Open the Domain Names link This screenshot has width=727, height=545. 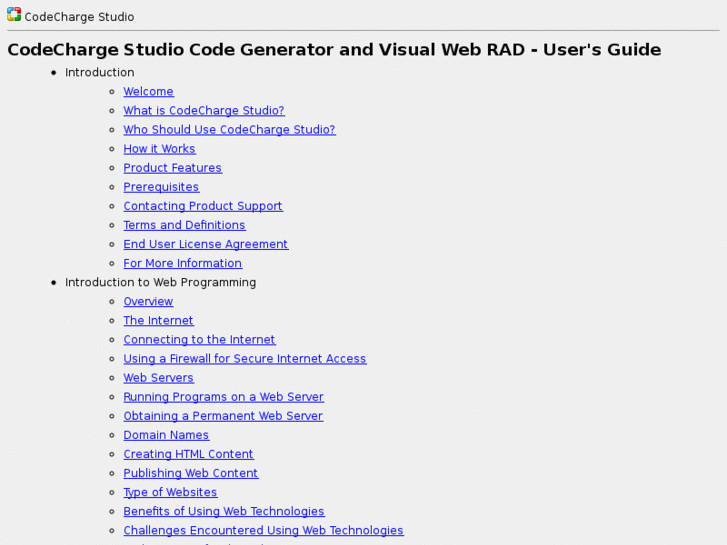pos(166,435)
